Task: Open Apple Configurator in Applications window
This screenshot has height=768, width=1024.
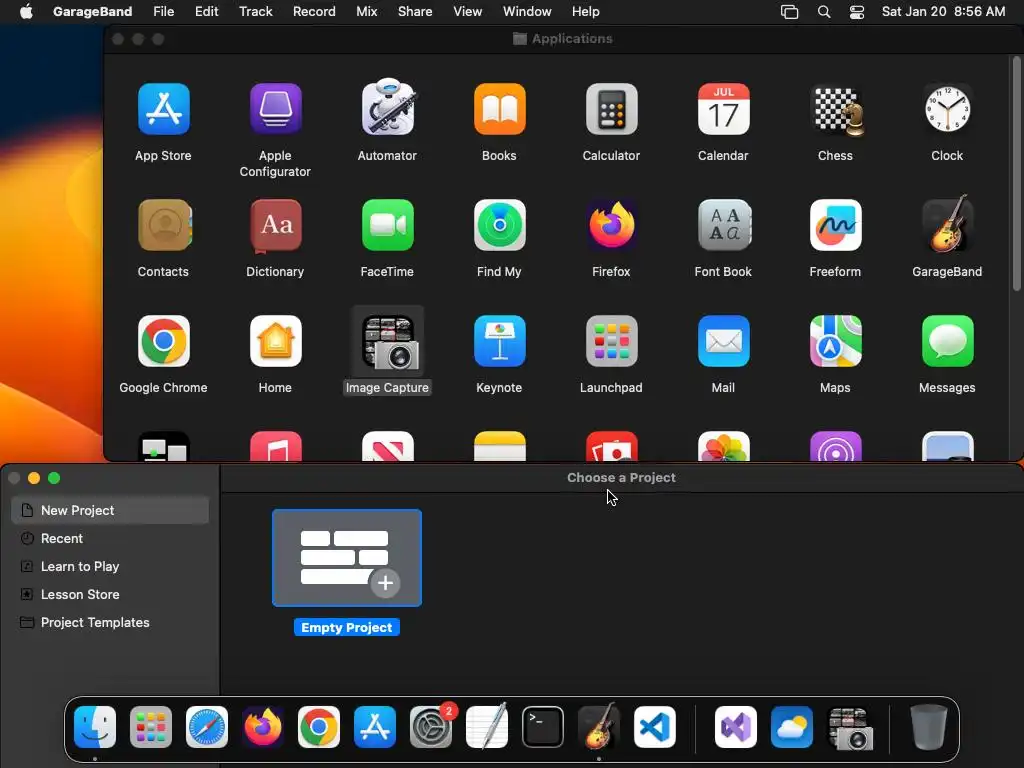Action: click(276, 109)
